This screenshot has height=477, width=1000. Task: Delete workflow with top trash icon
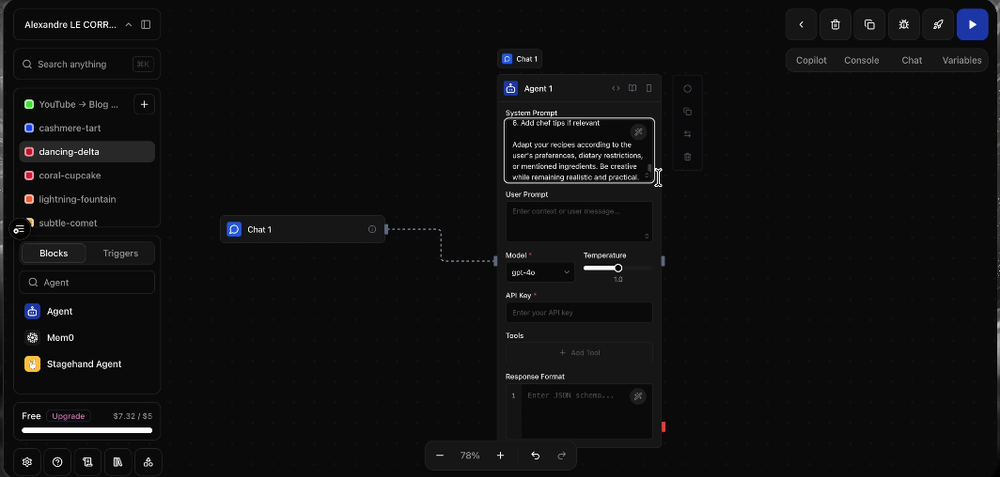tap(835, 25)
